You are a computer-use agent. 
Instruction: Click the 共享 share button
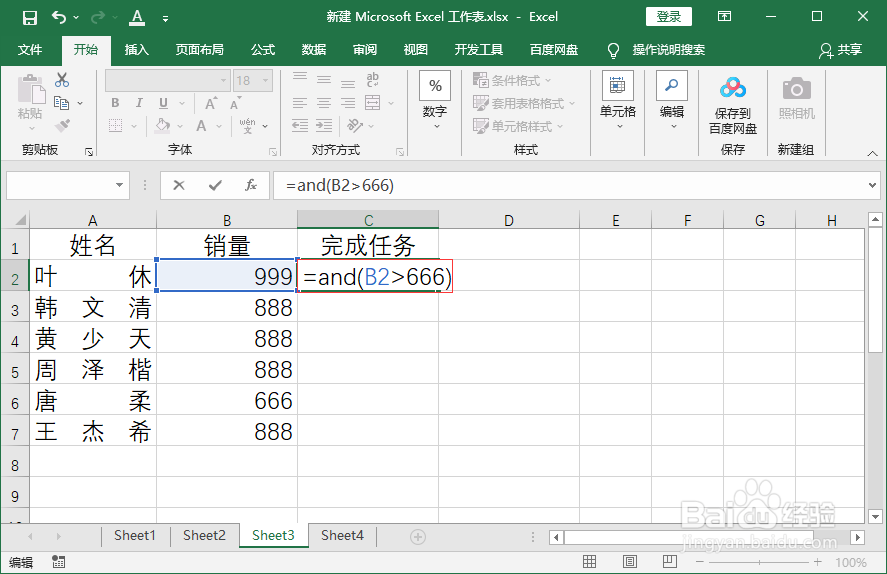click(x=841, y=50)
